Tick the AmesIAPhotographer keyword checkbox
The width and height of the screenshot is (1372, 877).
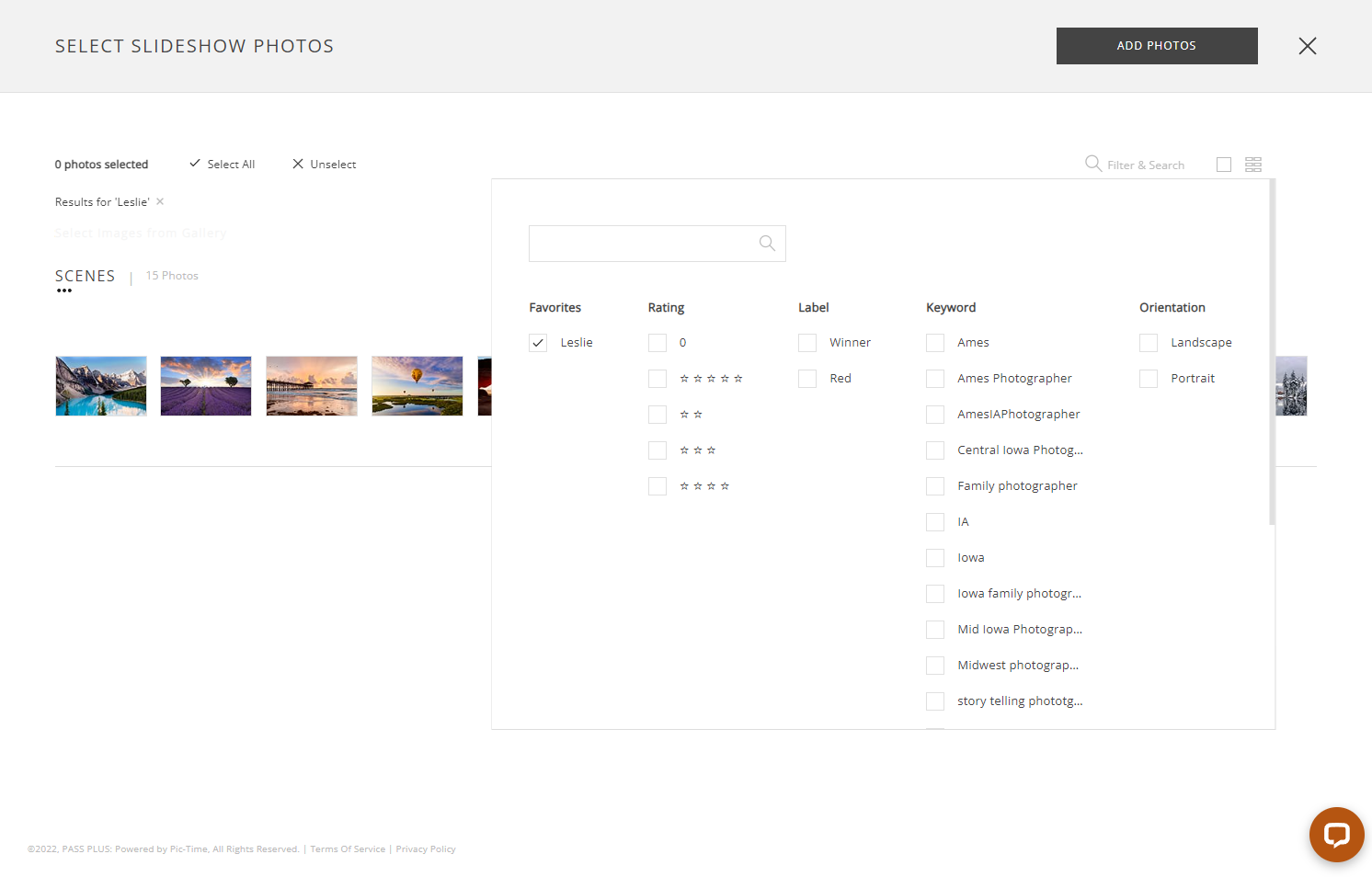tap(935, 415)
